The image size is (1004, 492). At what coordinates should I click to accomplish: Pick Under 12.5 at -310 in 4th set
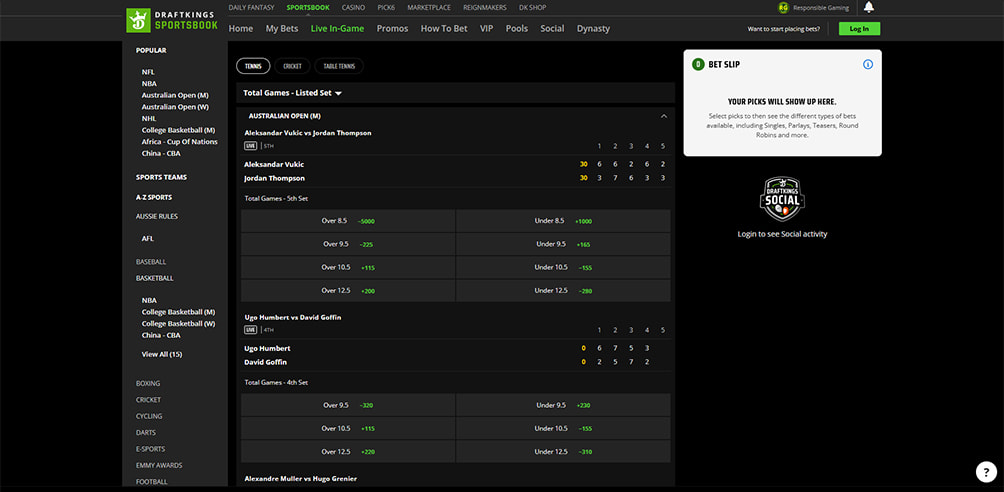pyautogui.click(x=563, y=452)
